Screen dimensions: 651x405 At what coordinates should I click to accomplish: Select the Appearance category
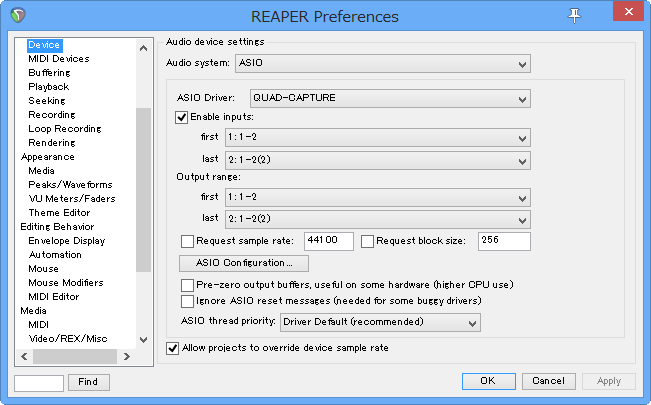tap(48, 157)
